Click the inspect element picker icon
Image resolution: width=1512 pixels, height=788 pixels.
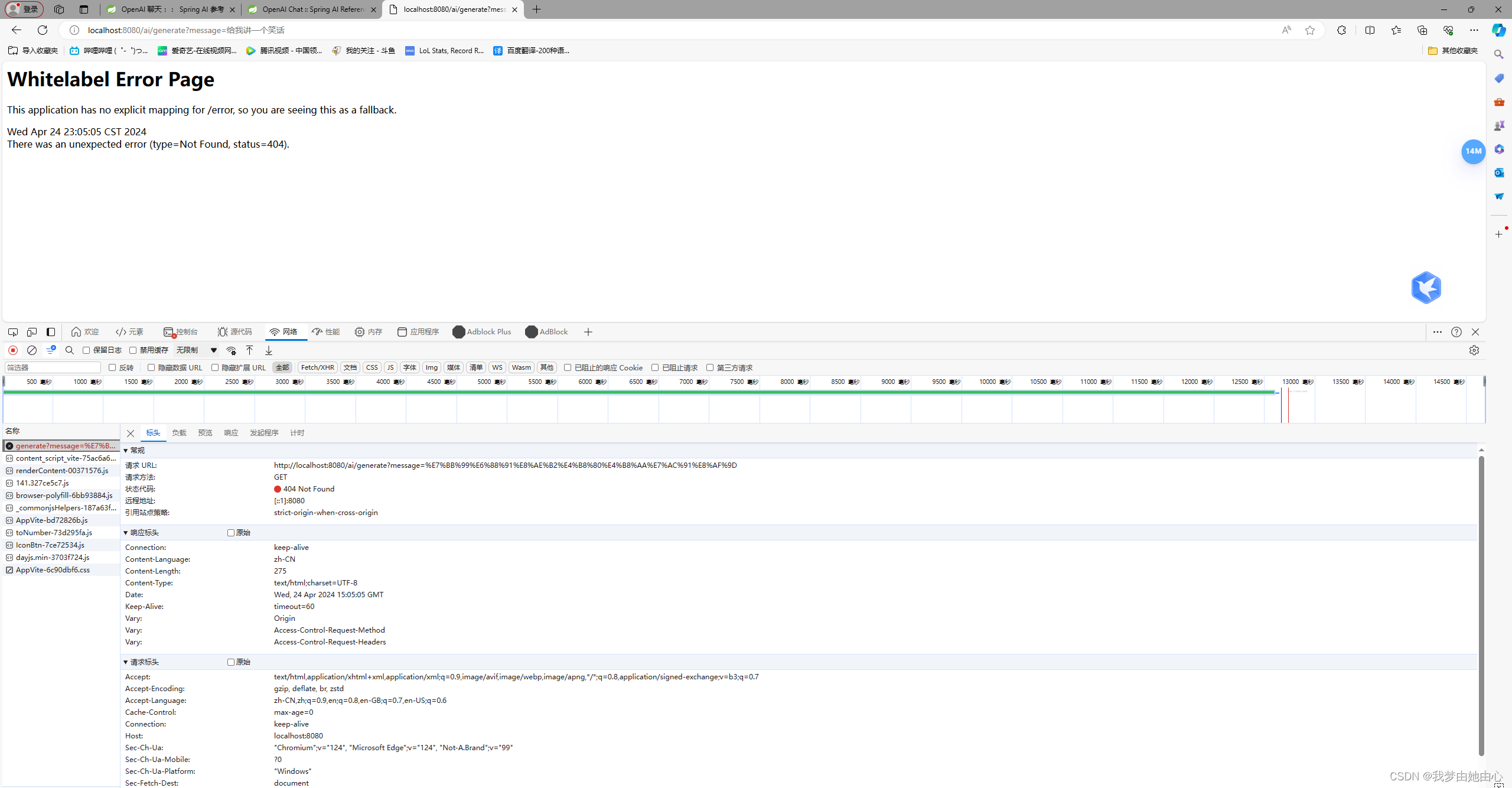click(13, 332)
